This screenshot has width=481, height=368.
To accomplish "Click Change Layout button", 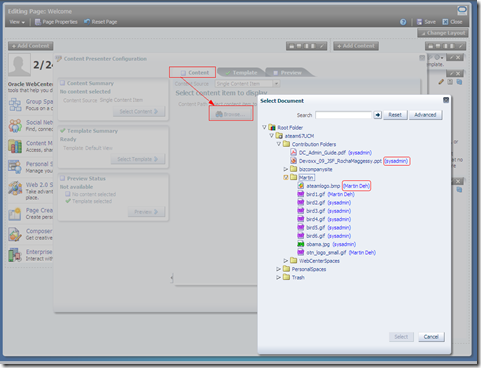I will 443,33.
